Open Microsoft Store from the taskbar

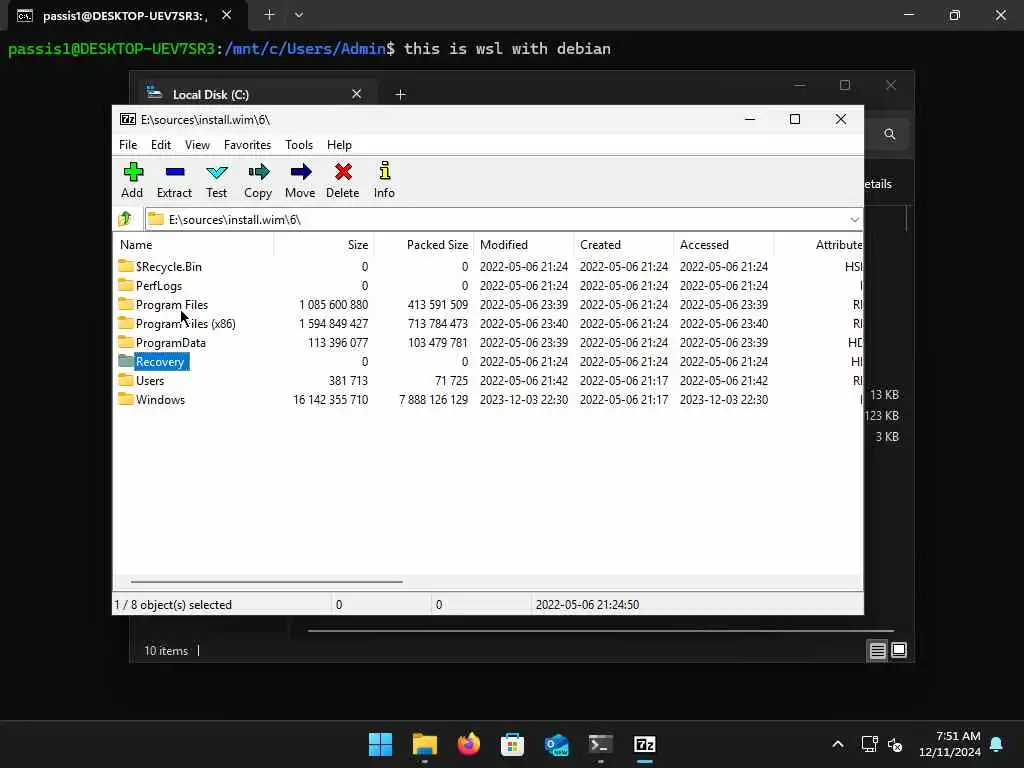point(513,744)
